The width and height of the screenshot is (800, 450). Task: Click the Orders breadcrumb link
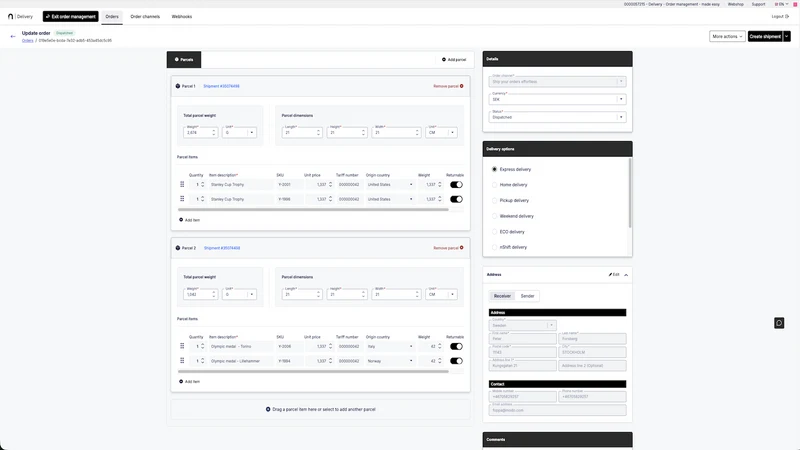[28, 40]
